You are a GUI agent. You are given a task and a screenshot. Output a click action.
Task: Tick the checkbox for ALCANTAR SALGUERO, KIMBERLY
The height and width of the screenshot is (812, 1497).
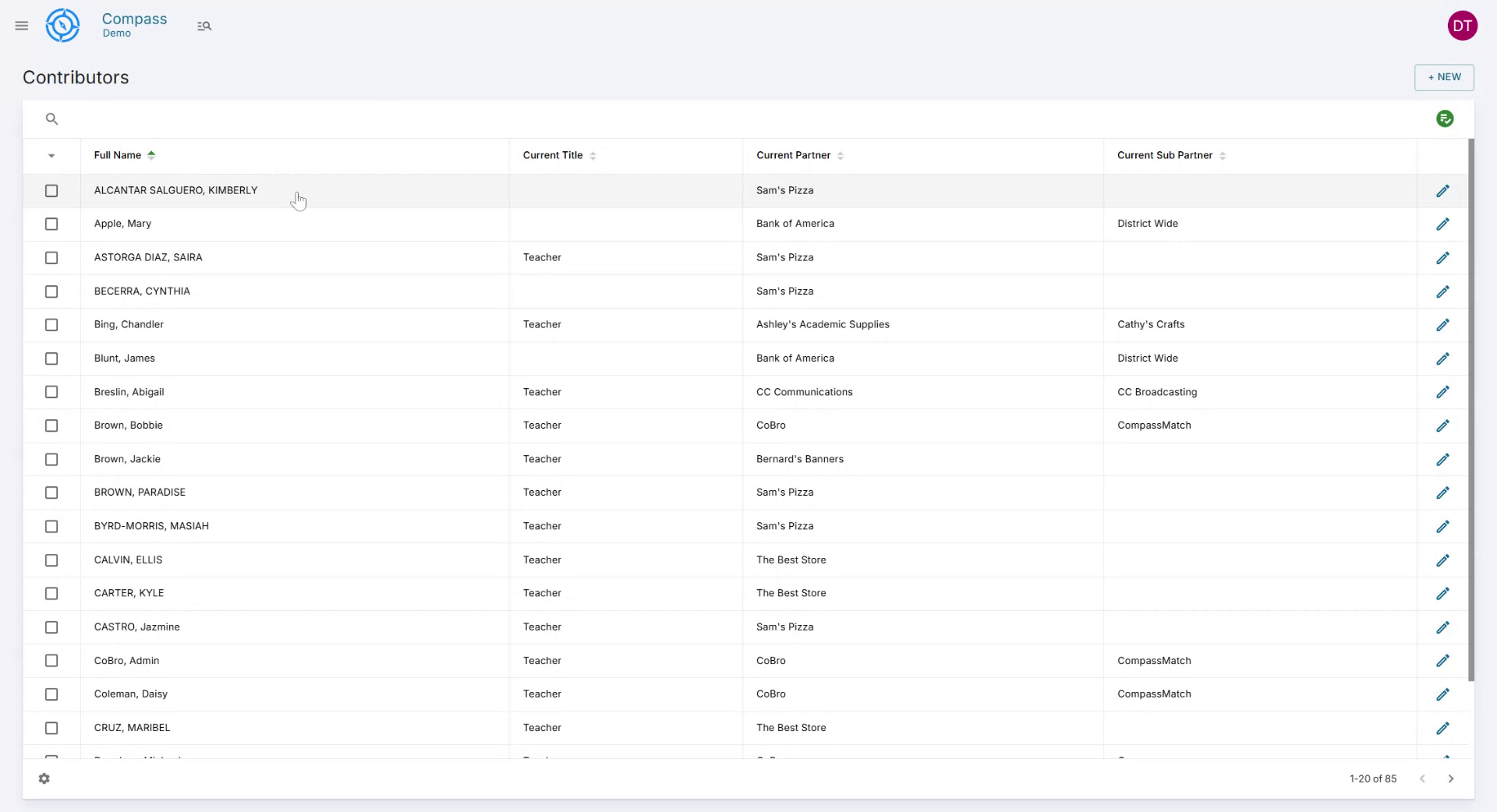(51, 190)
